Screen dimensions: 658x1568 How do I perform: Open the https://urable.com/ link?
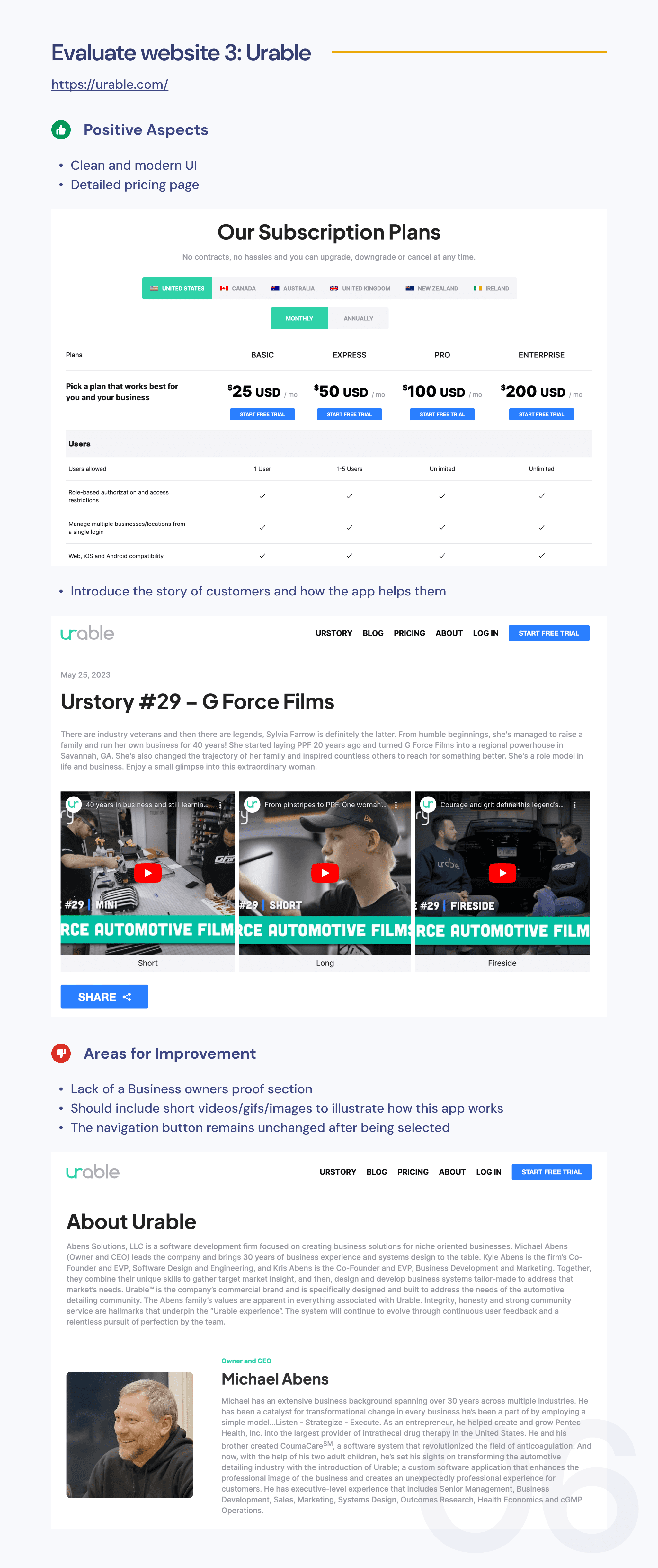pos(110,84)
